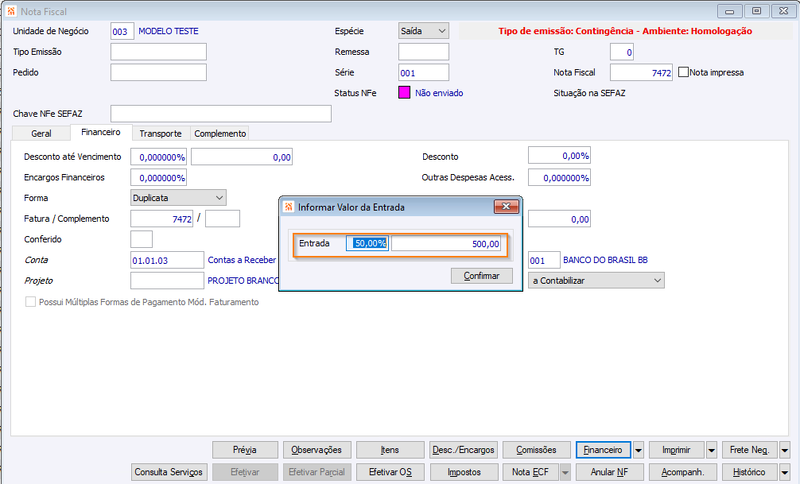
Task: Click the Desconto até Vencimento percentage field
Action: pos(159,157)
